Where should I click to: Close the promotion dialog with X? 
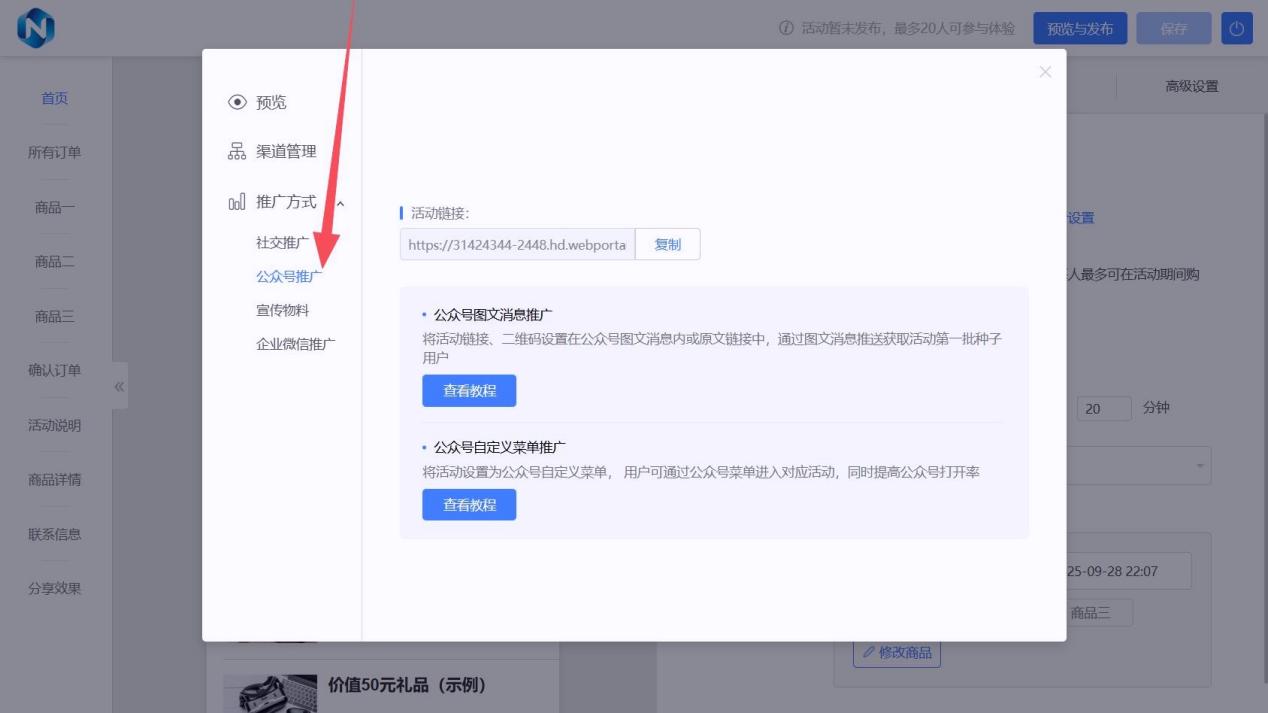pos(1045,72)
